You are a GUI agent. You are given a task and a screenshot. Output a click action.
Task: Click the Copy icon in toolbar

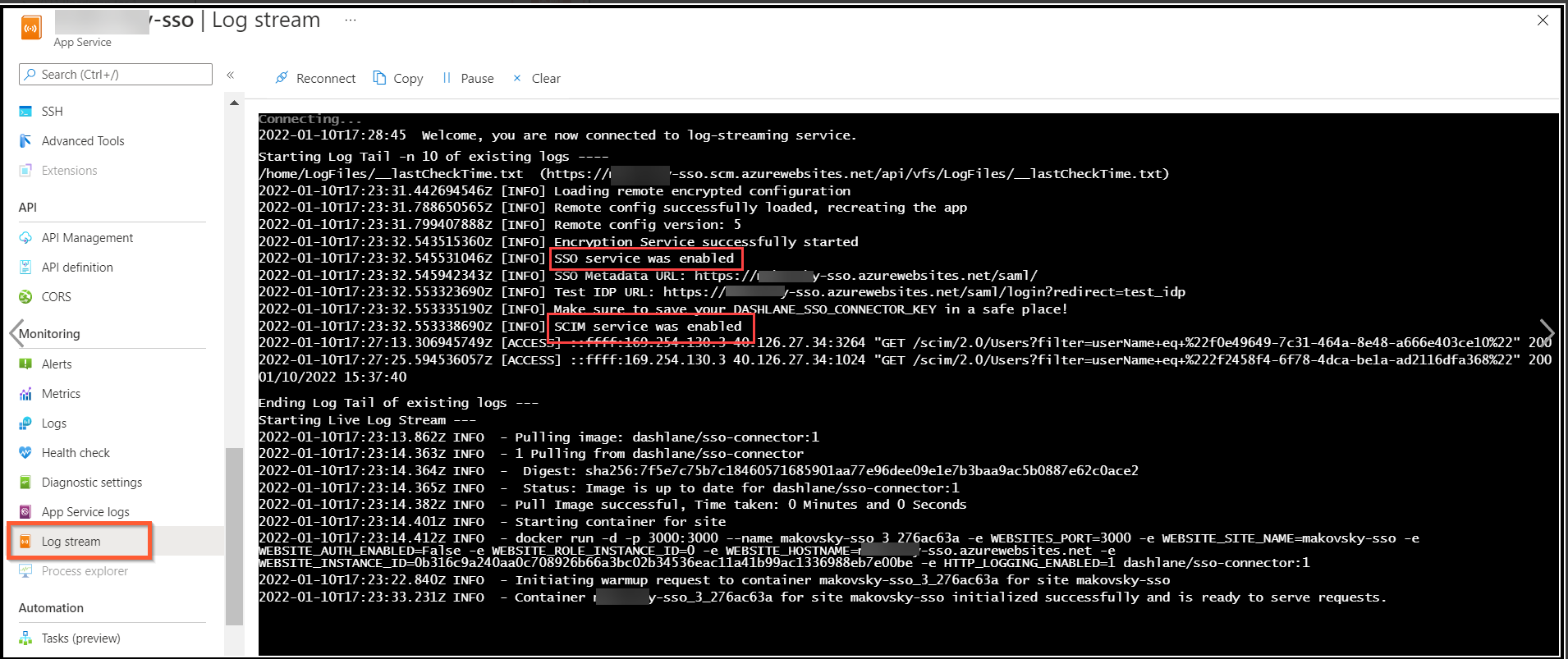click(x=379, y=78)
